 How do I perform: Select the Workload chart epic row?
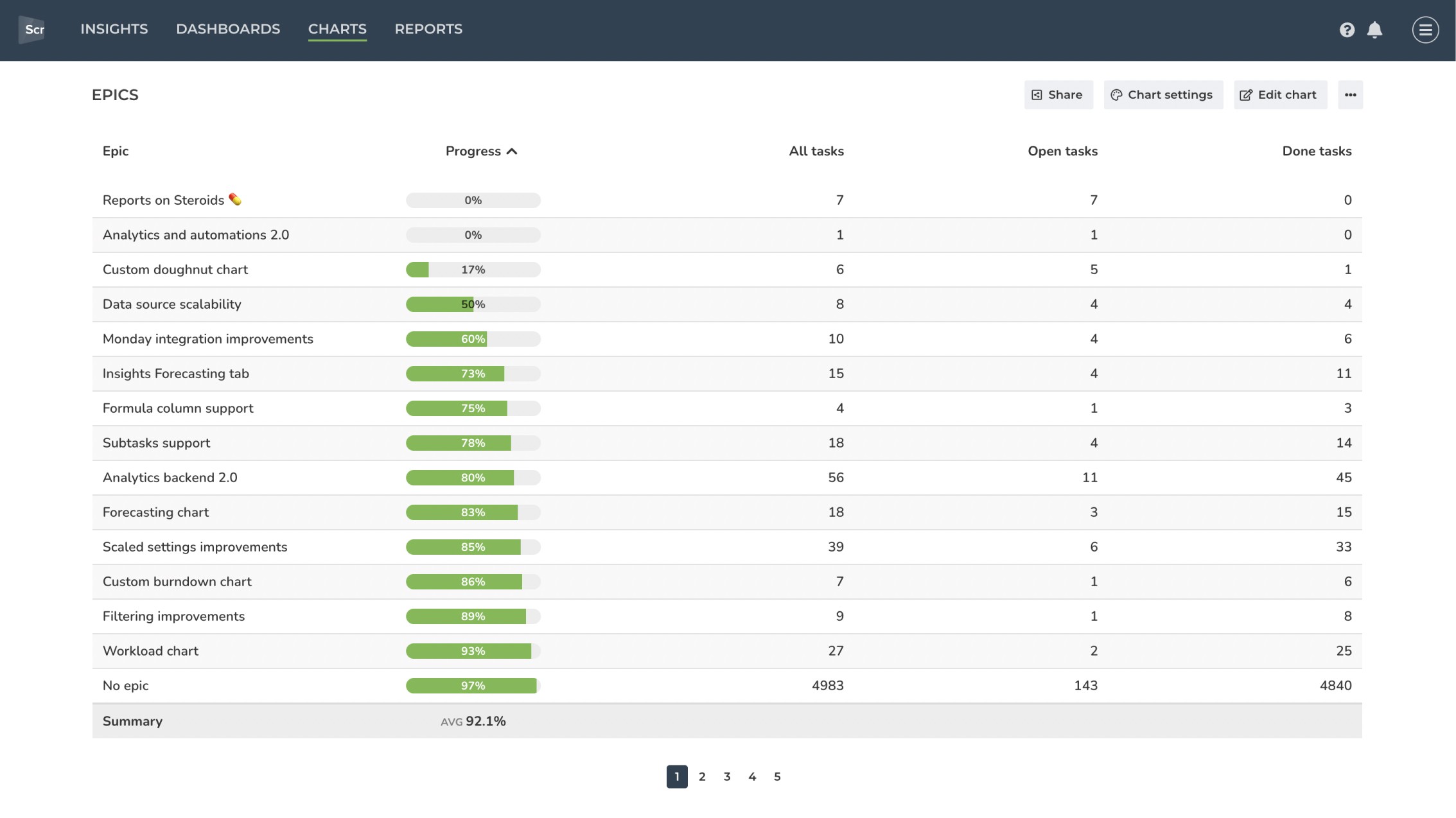[150, 651]
